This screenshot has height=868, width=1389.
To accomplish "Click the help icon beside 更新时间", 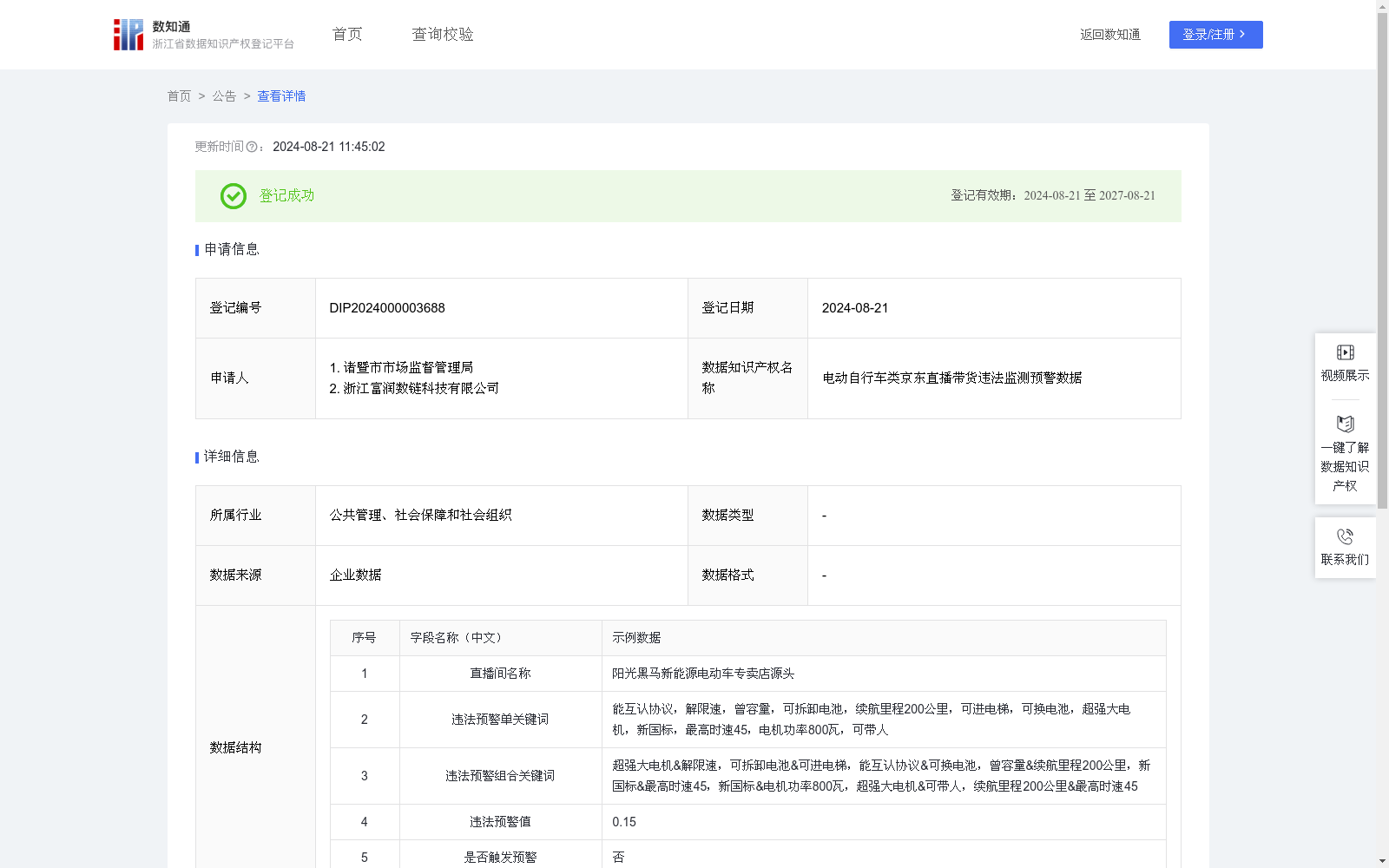I will pos(252,148).
